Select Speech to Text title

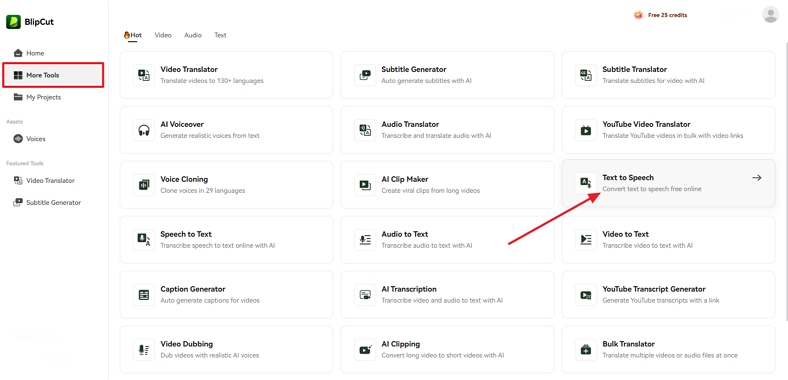(186, 234)
